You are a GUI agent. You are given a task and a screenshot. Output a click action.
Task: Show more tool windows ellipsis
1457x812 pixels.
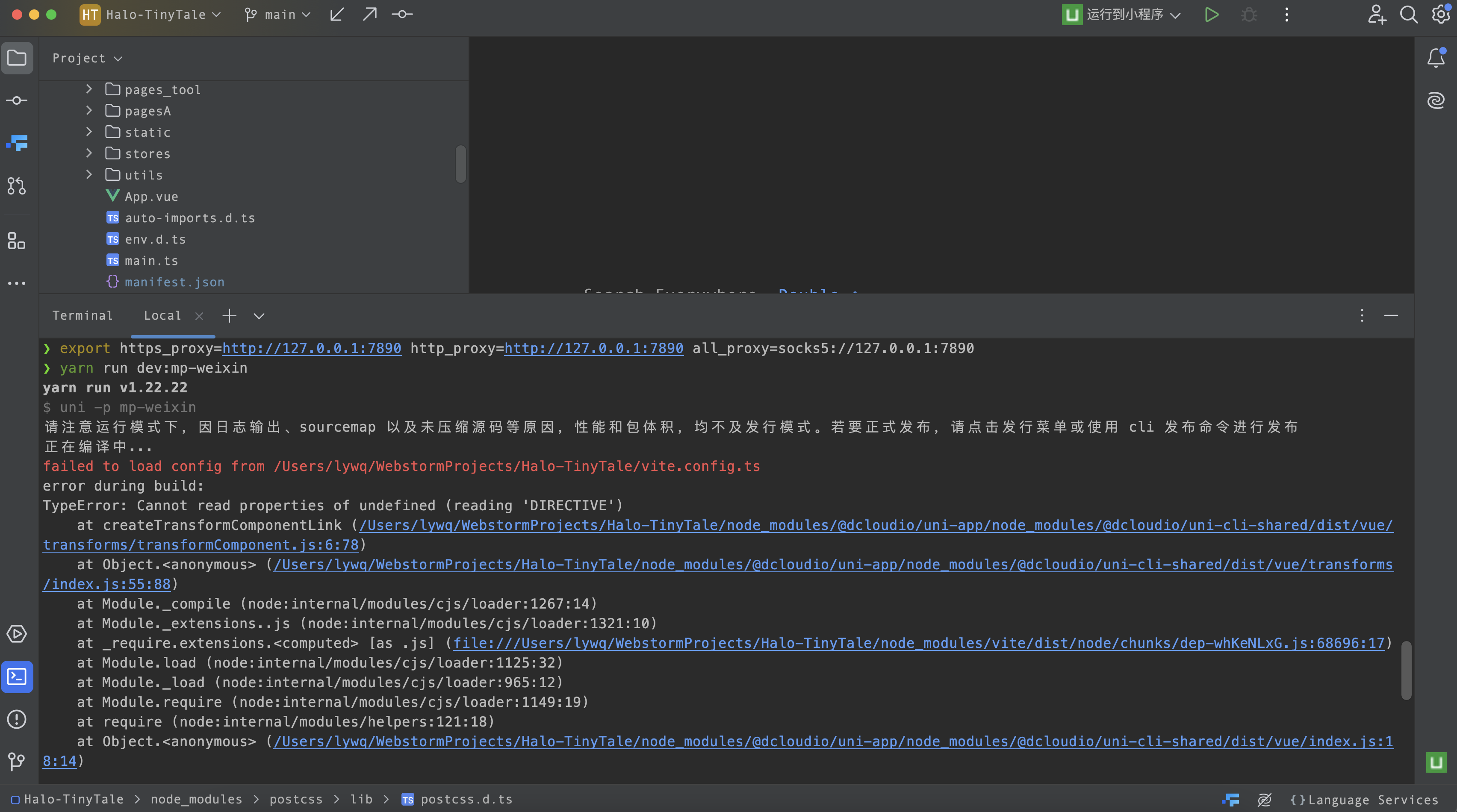[17, 283]
